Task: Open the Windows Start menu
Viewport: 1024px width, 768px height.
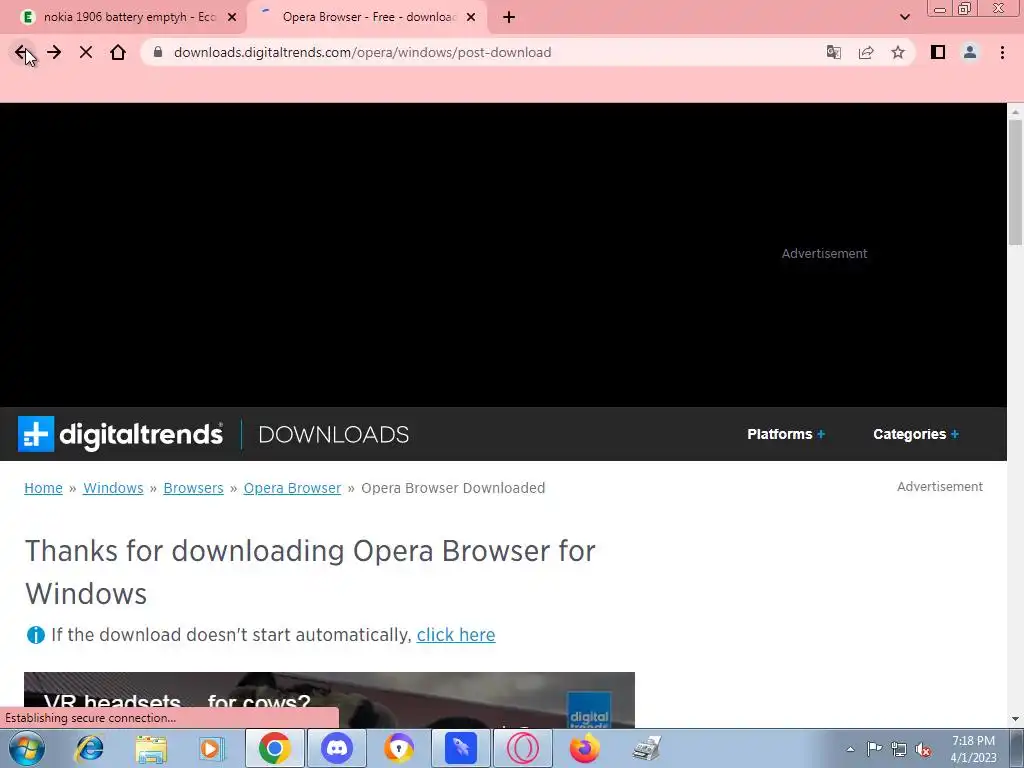Action: (x=27, y=748)
